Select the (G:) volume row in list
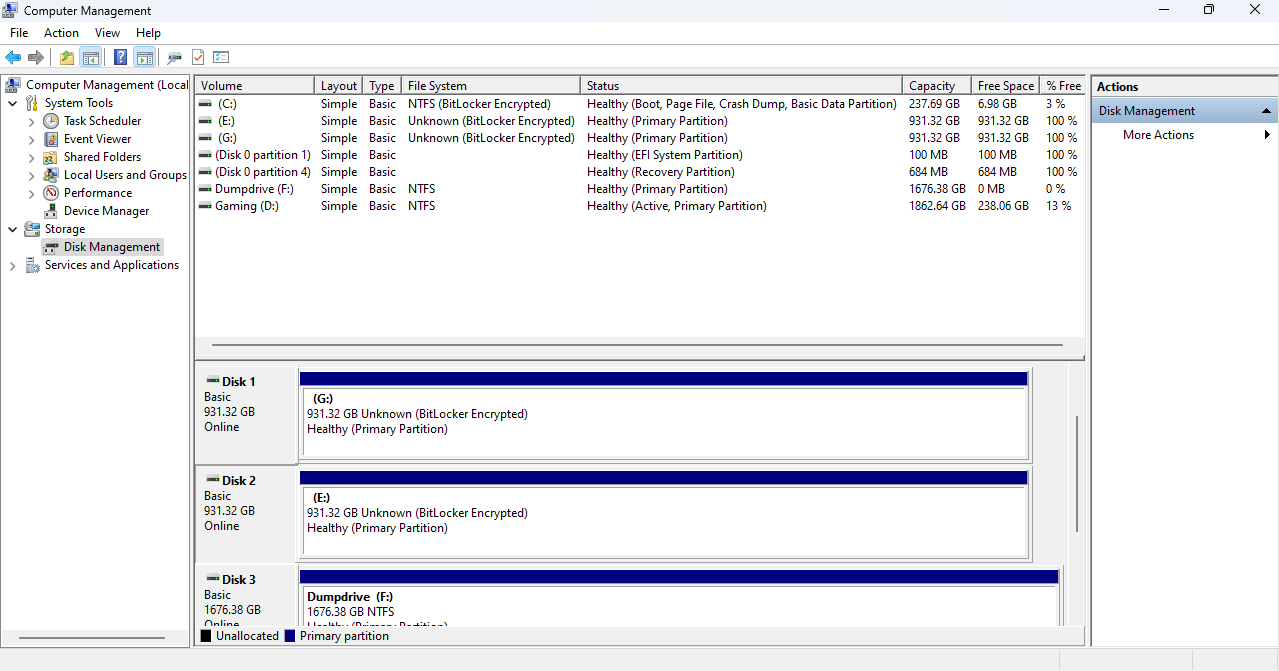 640,138
